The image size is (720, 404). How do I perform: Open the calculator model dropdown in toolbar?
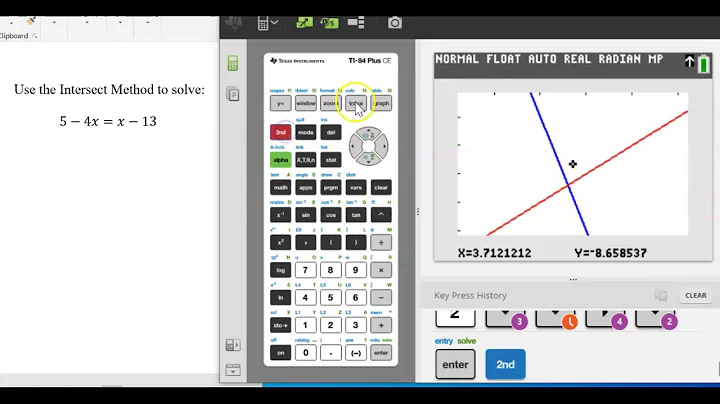[x=268, y=23]
